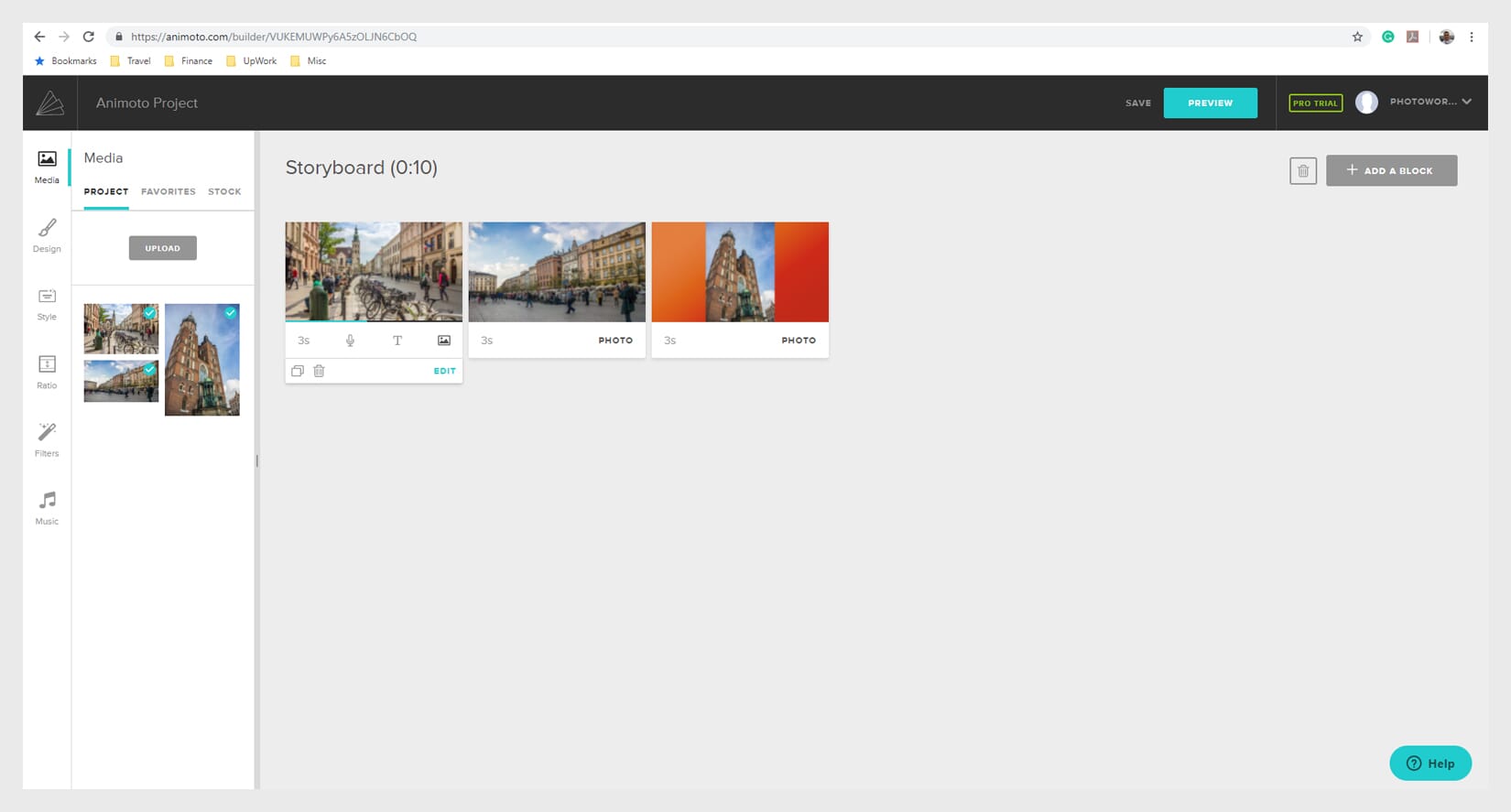
Task: Expand the PHOTOWOR... account dropdown
Action: coord(1430,102)
